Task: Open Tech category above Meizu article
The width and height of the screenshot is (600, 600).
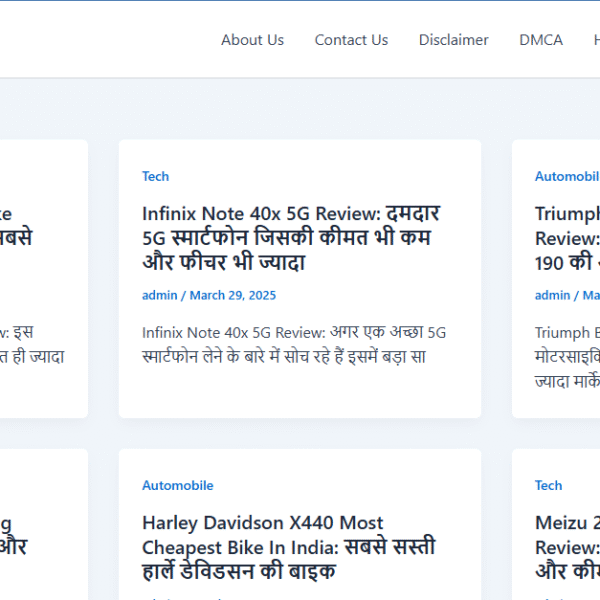Action: pyautogui.click(x=548, y=486)
